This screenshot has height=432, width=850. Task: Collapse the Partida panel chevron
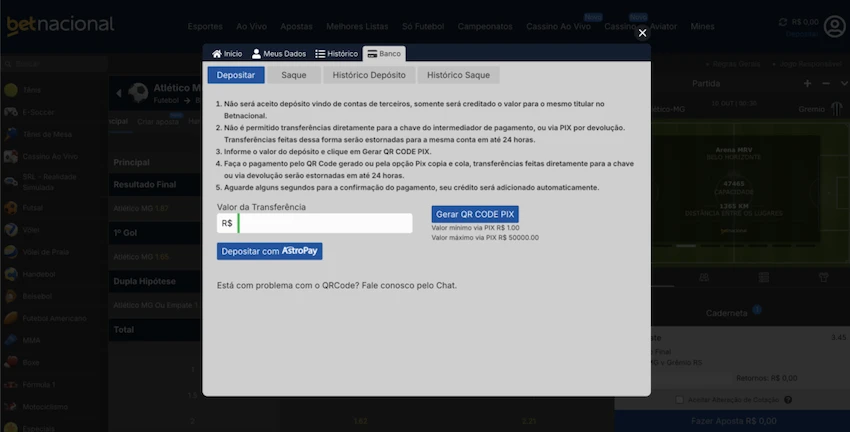844,83
